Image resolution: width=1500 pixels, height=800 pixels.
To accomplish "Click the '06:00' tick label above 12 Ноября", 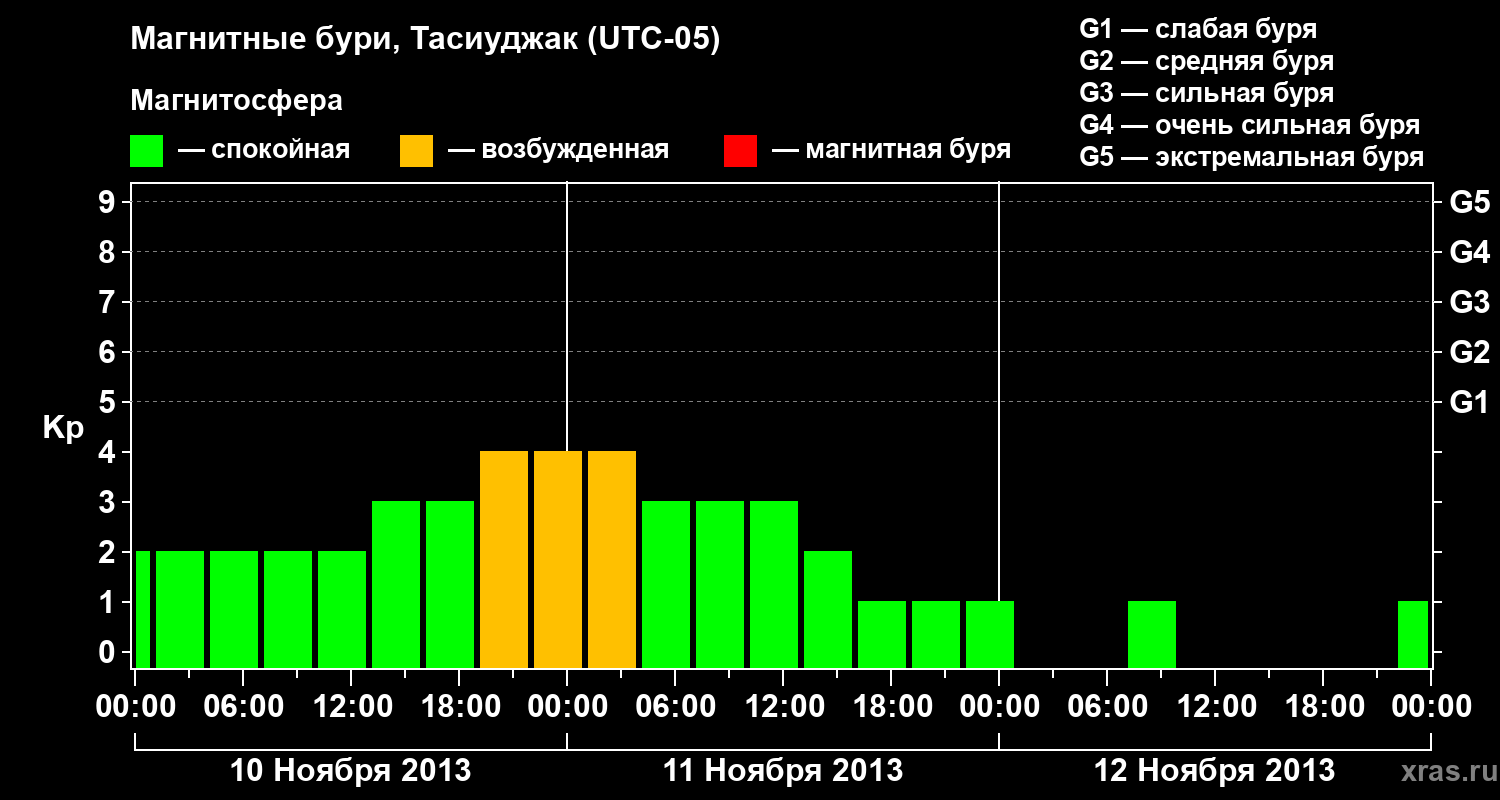I will click(x=1107, y=706).
